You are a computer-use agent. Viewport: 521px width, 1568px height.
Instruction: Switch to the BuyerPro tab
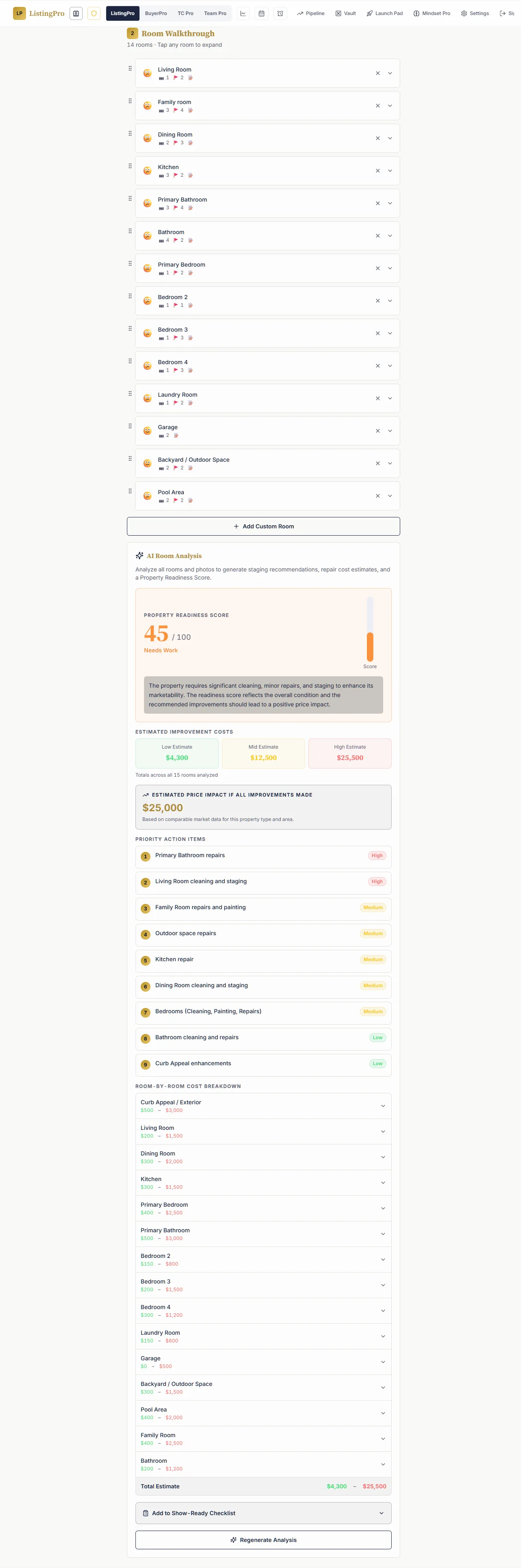point(156,13)
